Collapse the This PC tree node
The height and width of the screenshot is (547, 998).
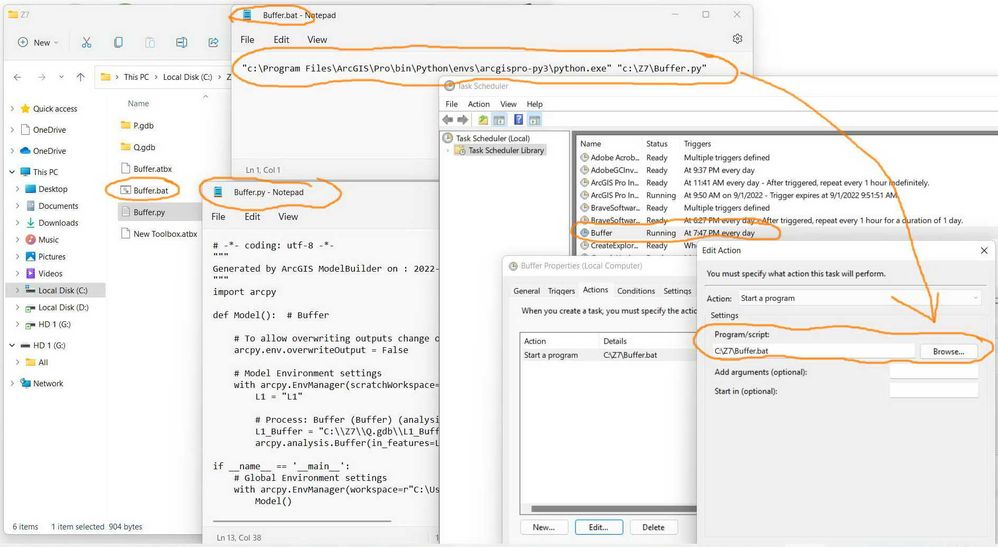point(12,172)
